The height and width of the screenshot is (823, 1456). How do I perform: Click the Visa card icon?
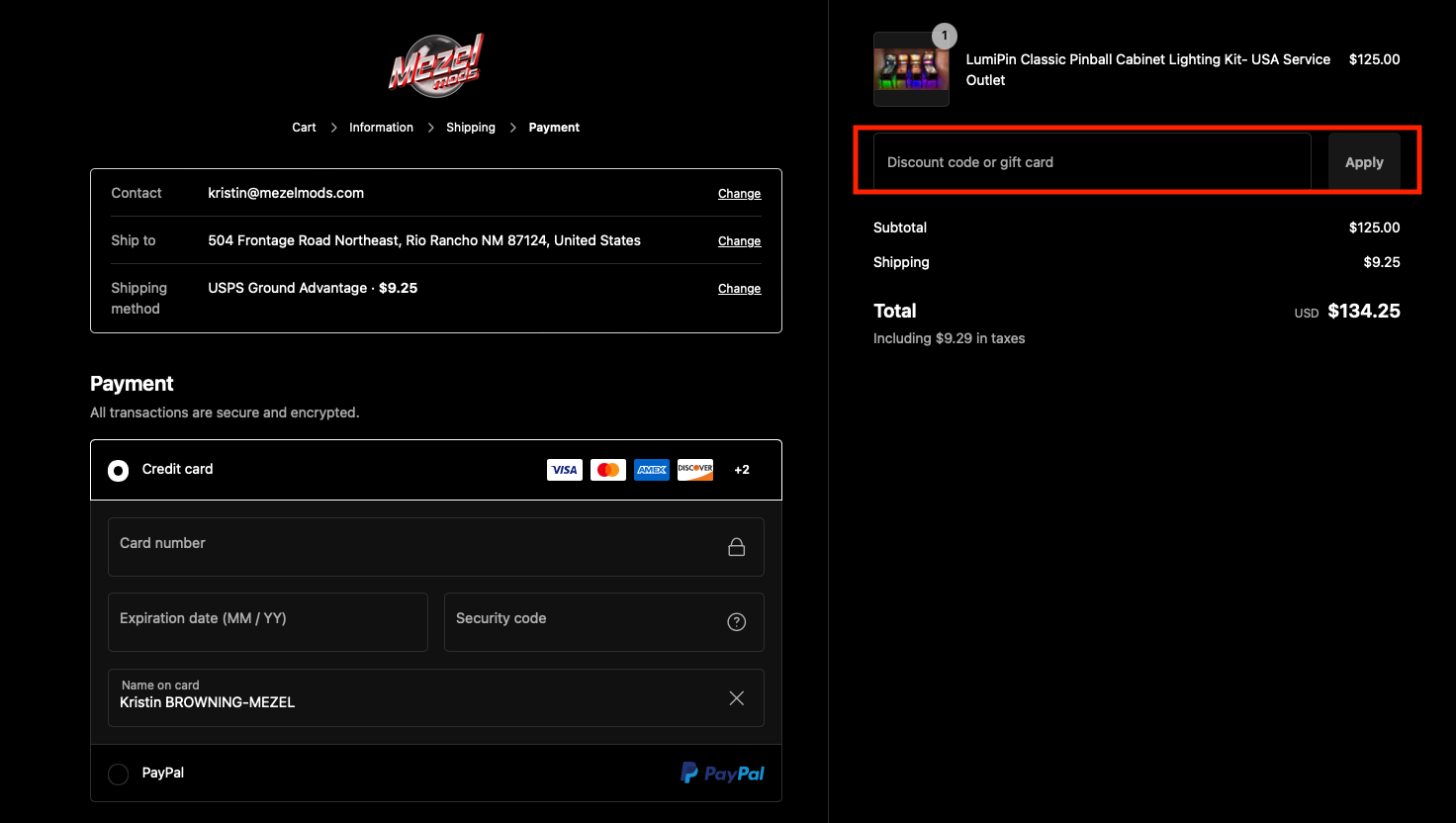pos(564,470)
